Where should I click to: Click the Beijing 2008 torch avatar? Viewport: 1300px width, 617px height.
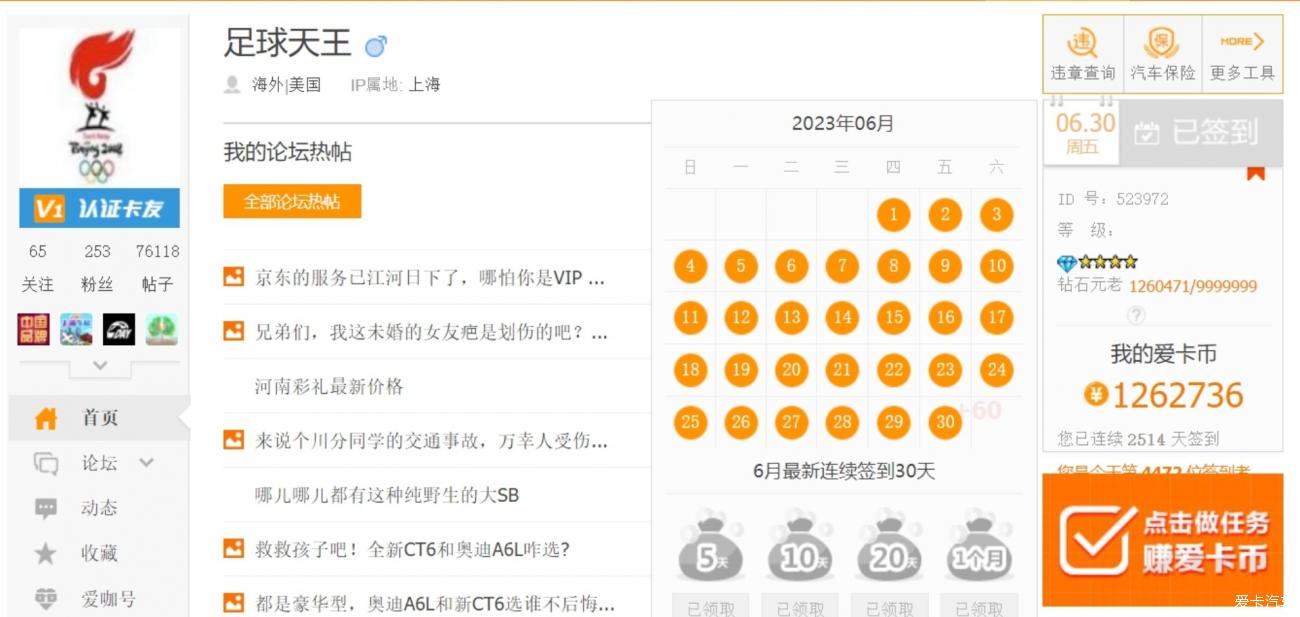100,105
